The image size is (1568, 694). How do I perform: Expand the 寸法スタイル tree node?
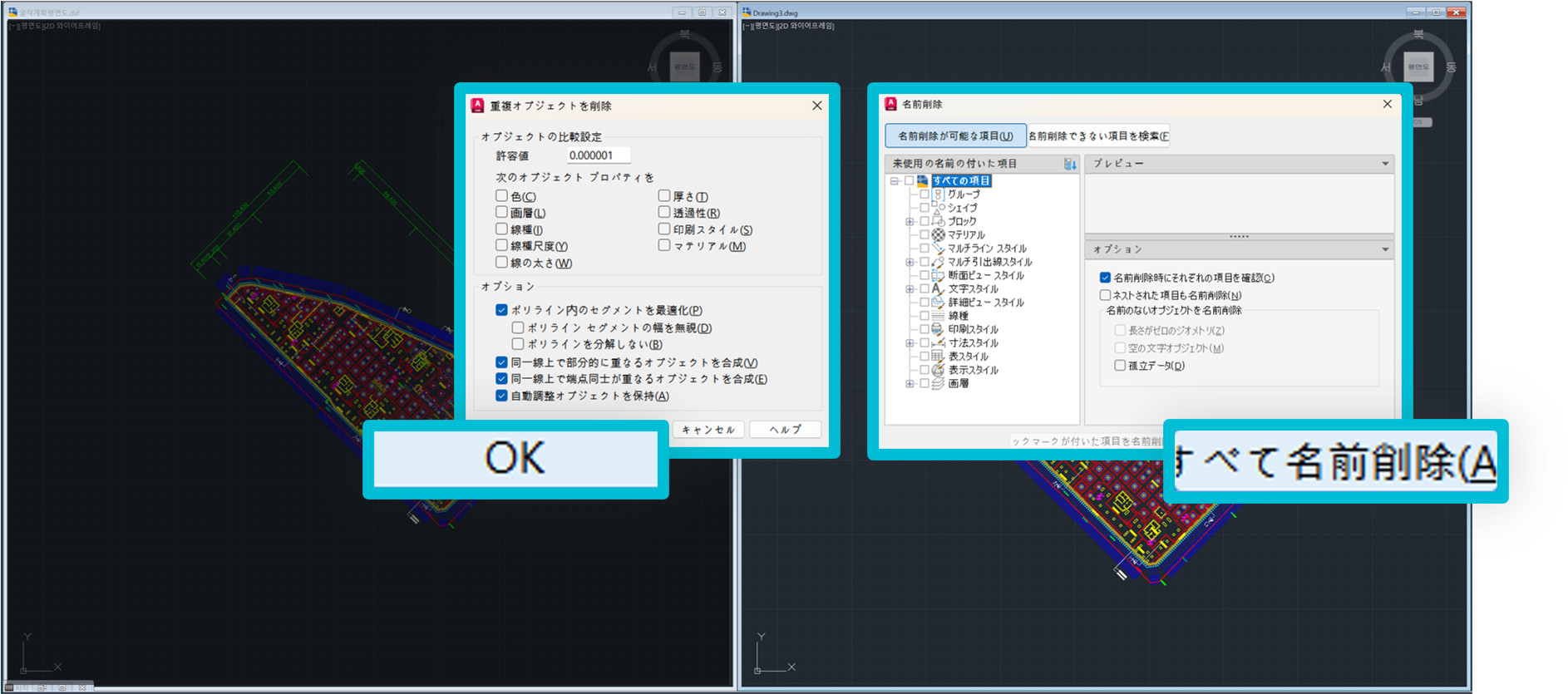[910, 343]
